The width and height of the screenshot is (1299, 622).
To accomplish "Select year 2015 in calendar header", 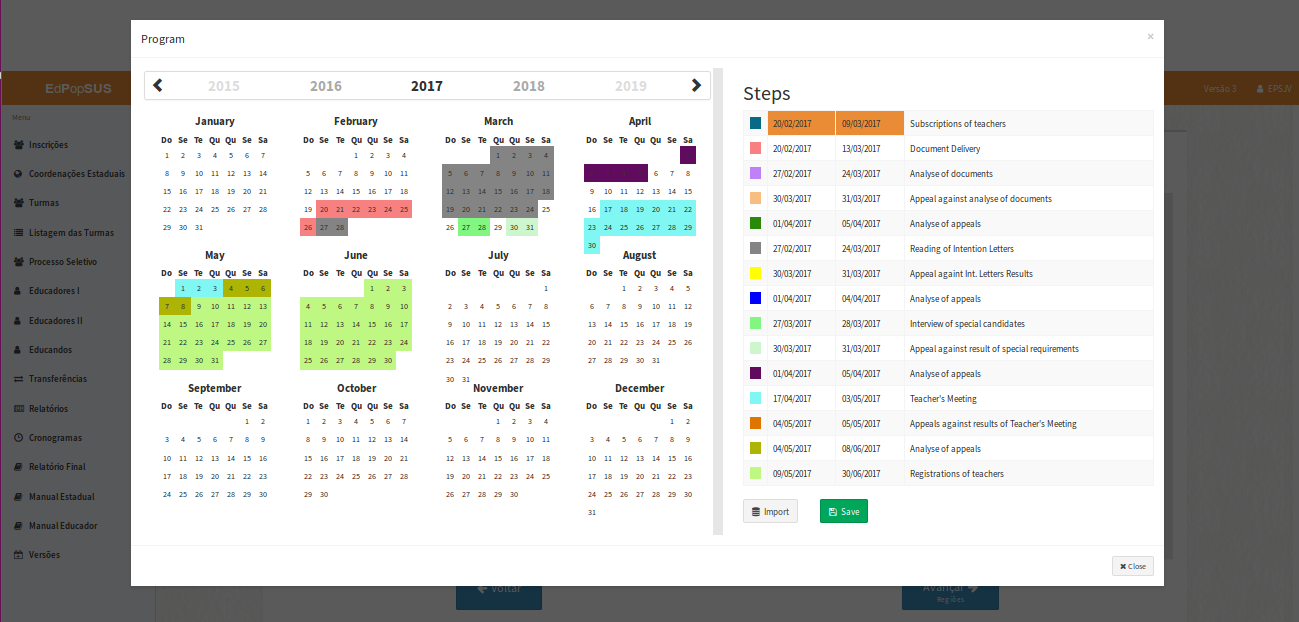I will pos(224,86).
